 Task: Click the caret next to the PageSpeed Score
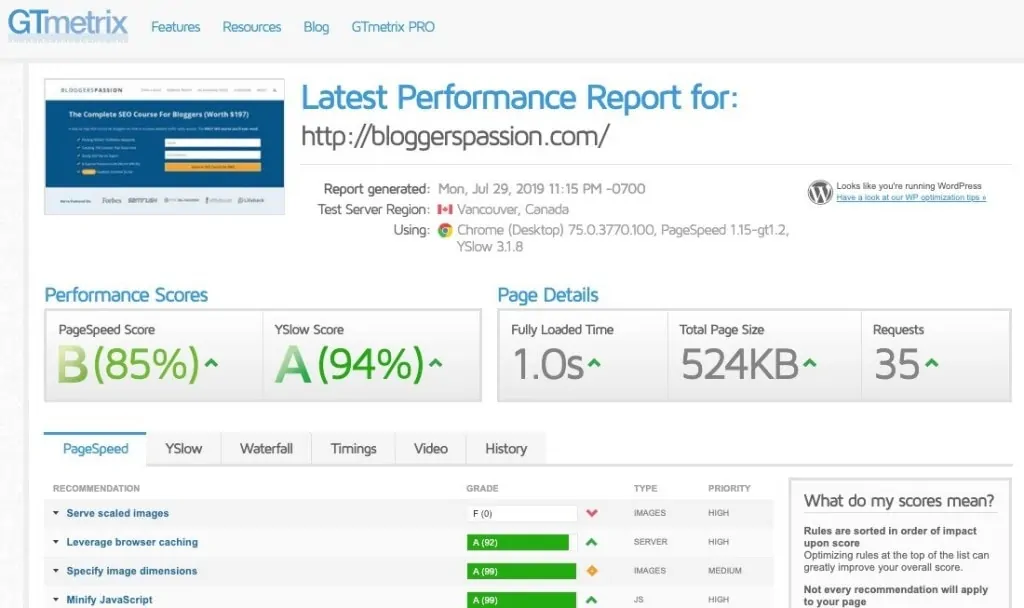210,362
